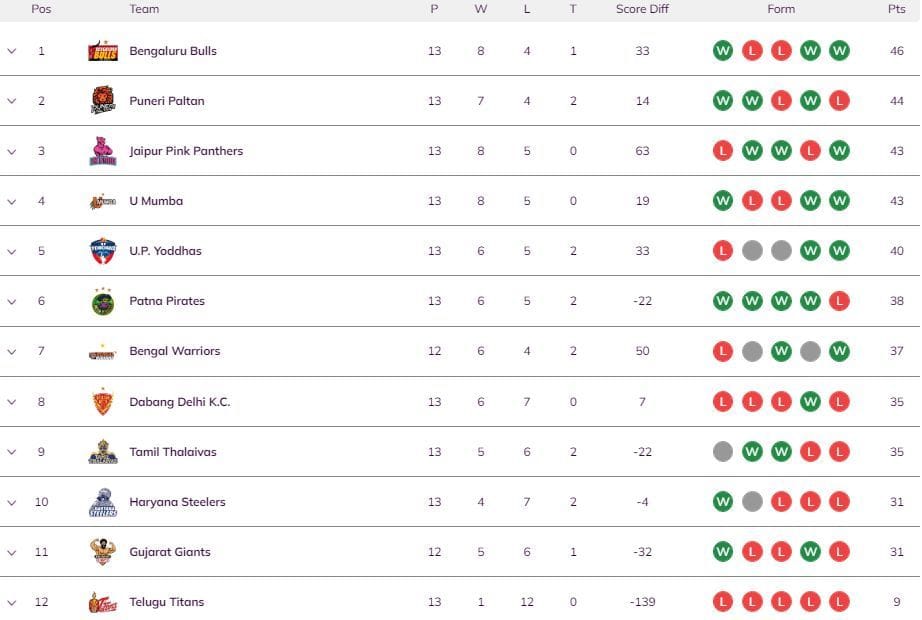Click the Puneri Paltan team logo
Viewport: 922px width, 620px height.
point(103,101)
